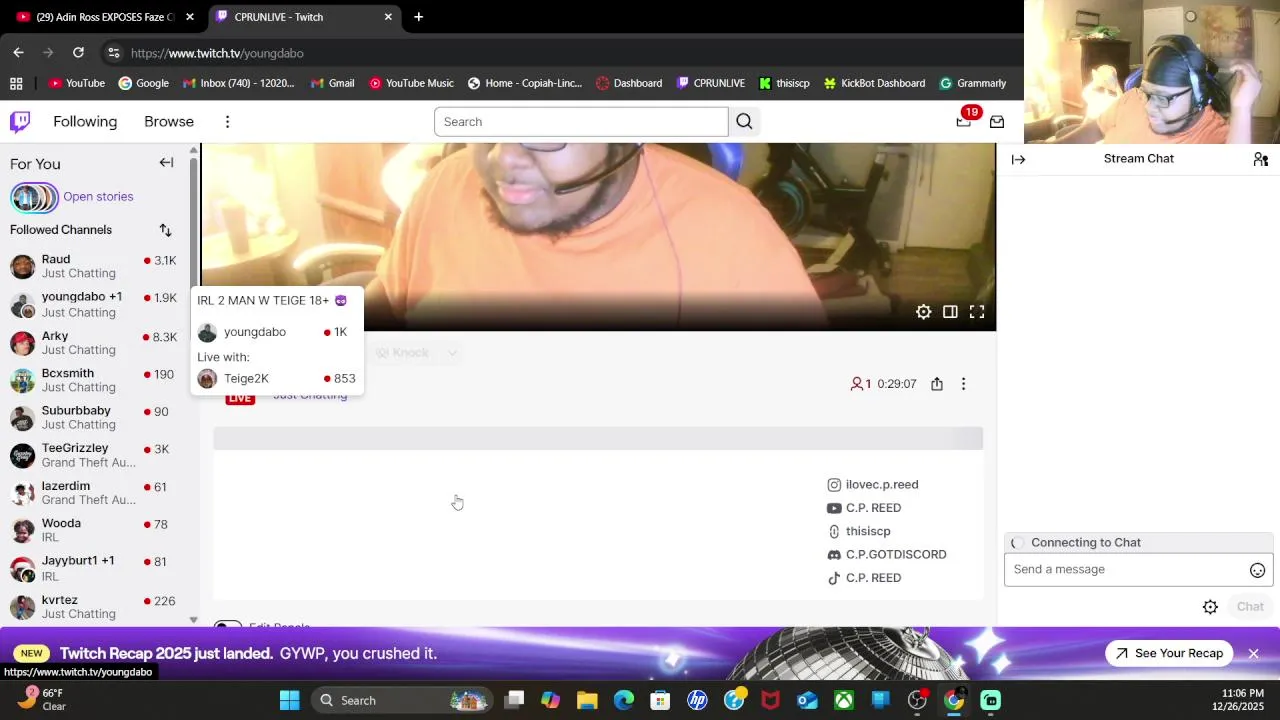This screenshot has height=720, width=1280.
Task: Open the emote picker in chat
Action: coord(1257,570)
